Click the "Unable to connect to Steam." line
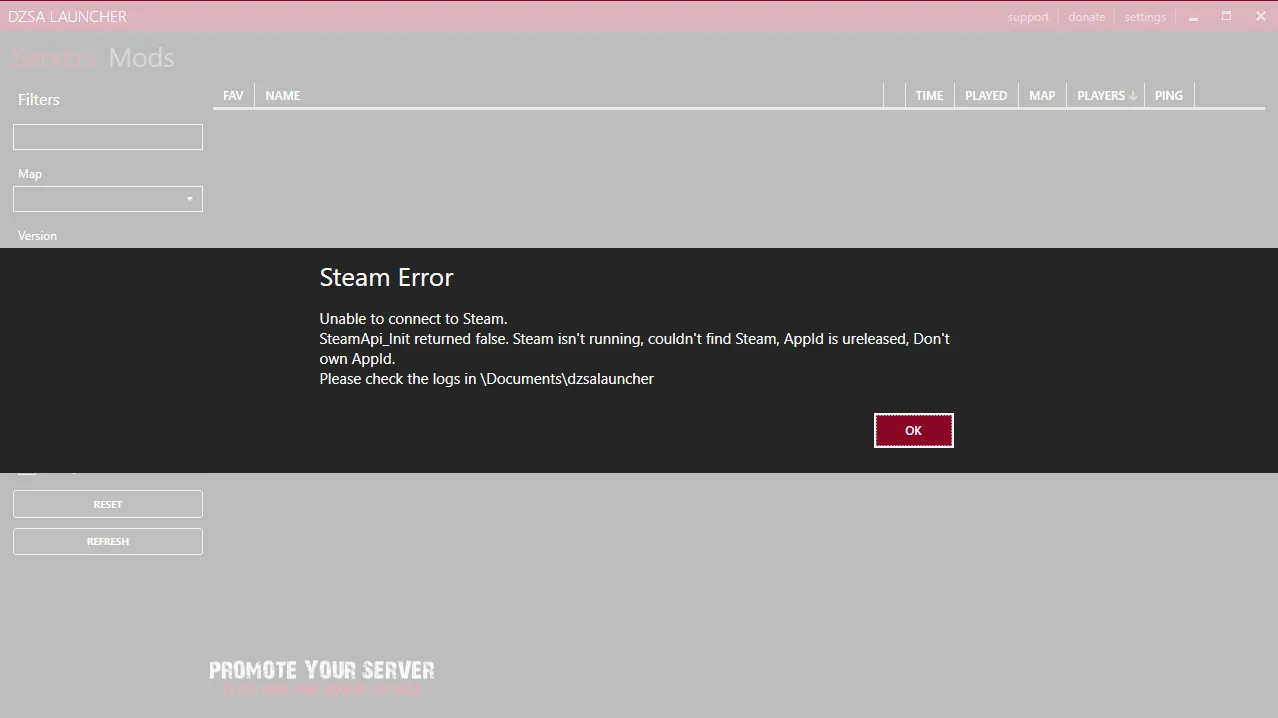Viewport: 1278px width, 718px height. tap(413, 319)
